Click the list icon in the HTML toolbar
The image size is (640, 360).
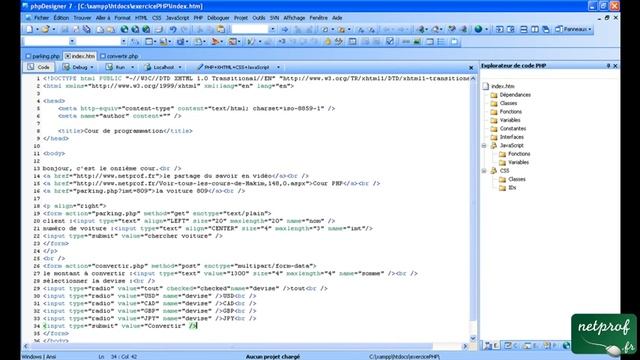click(x=441, y=42)
